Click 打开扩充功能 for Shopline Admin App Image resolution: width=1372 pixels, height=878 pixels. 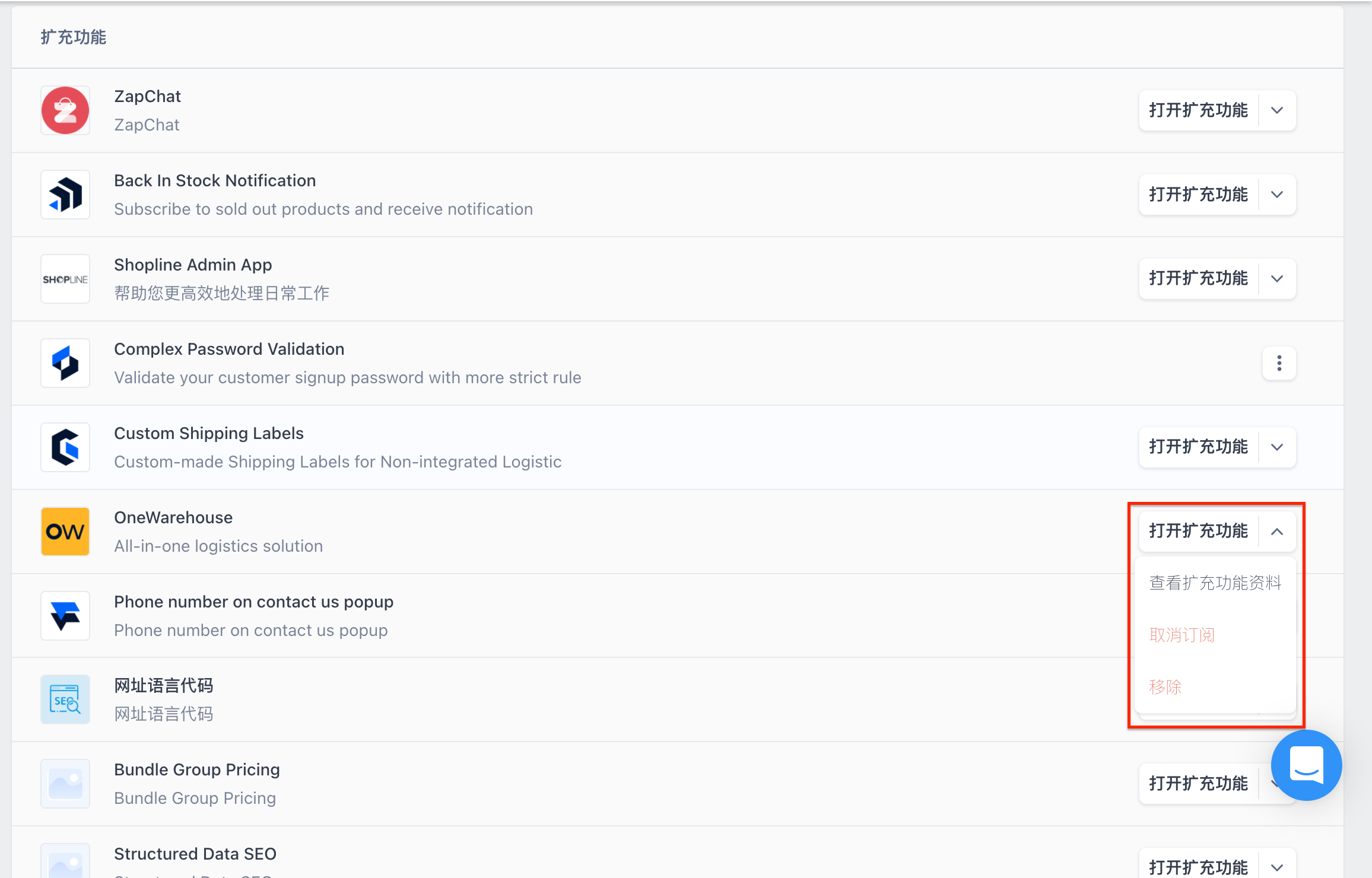[x=1199, y=279]
